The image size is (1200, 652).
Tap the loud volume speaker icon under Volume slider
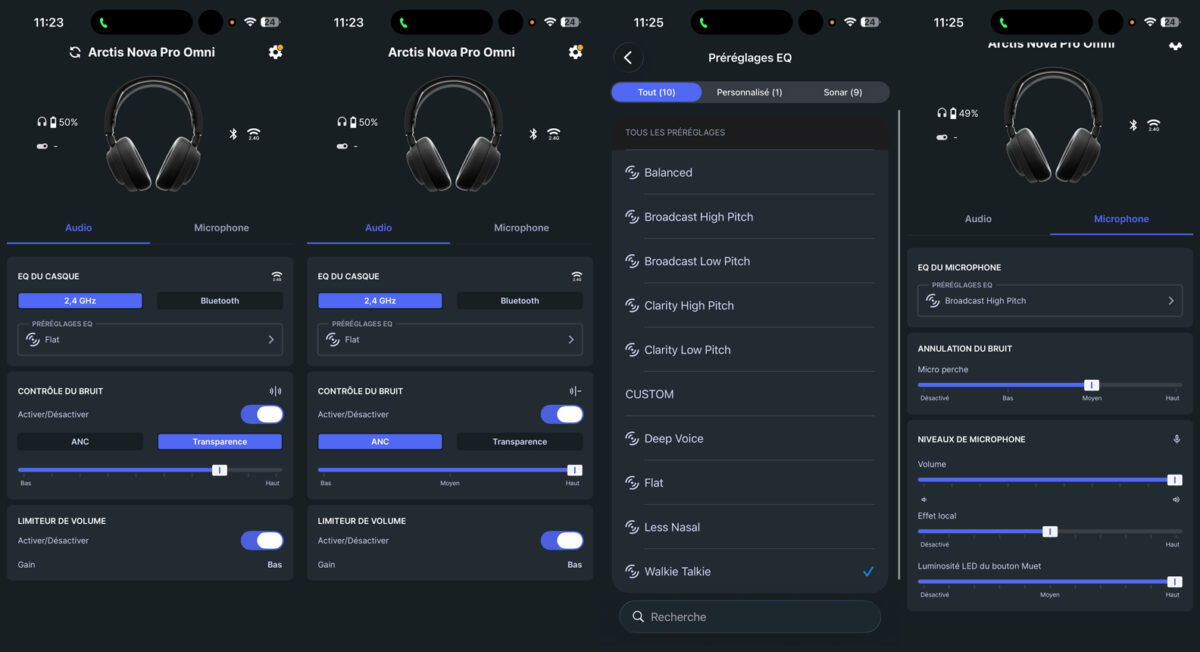[1177, 499]
